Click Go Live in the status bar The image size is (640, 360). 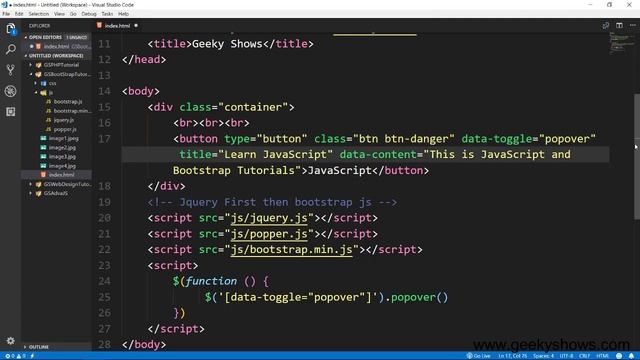tap(479, 356)
